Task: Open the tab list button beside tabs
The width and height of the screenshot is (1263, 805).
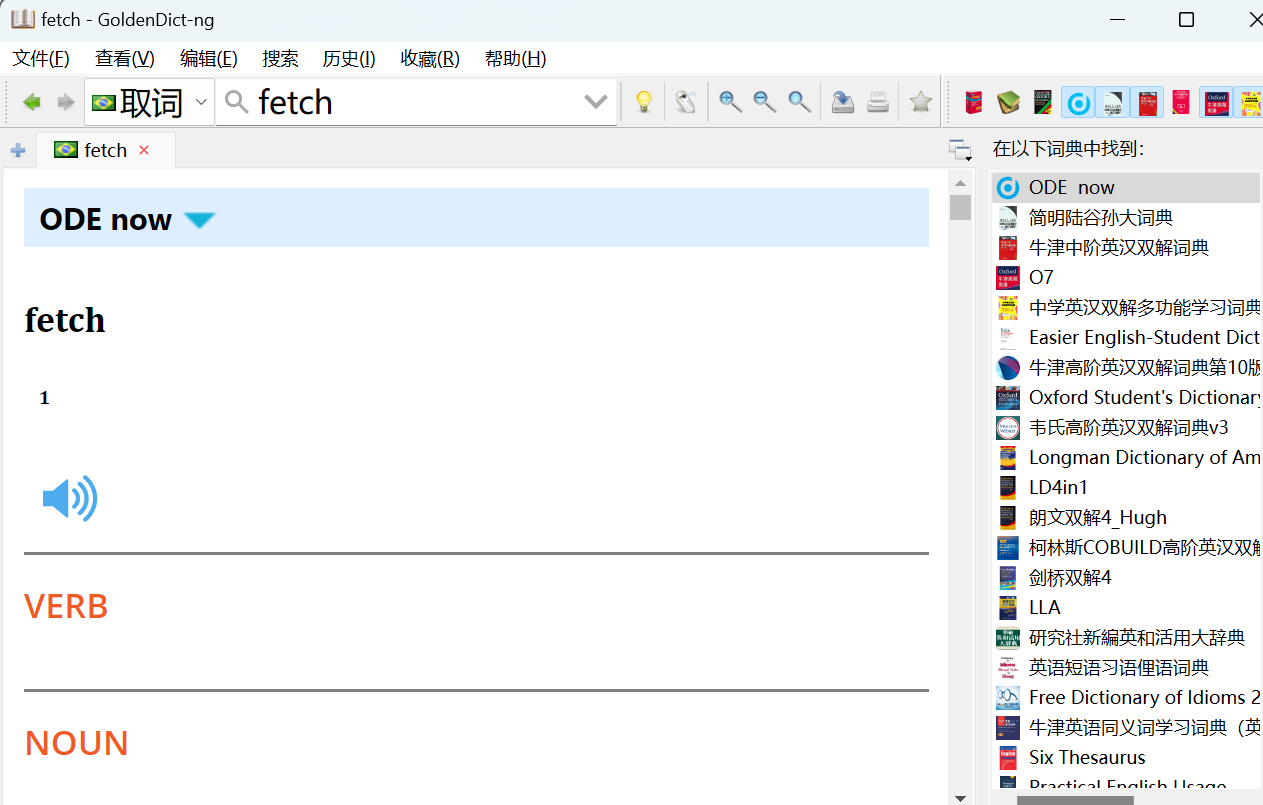Action: tap(960, 149)
